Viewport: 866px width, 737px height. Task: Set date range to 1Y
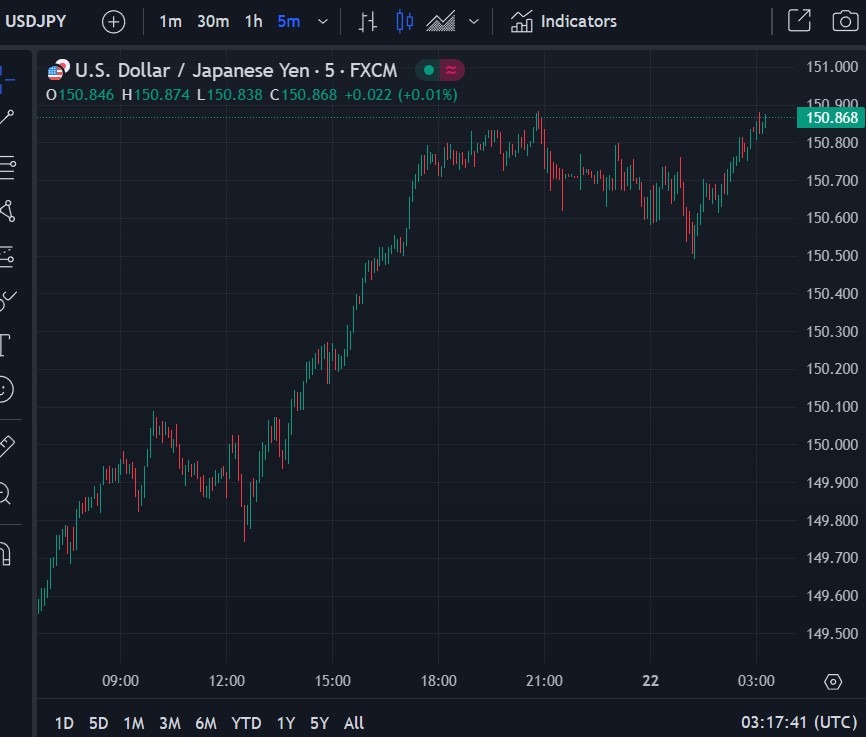click(x=286, y=723)
